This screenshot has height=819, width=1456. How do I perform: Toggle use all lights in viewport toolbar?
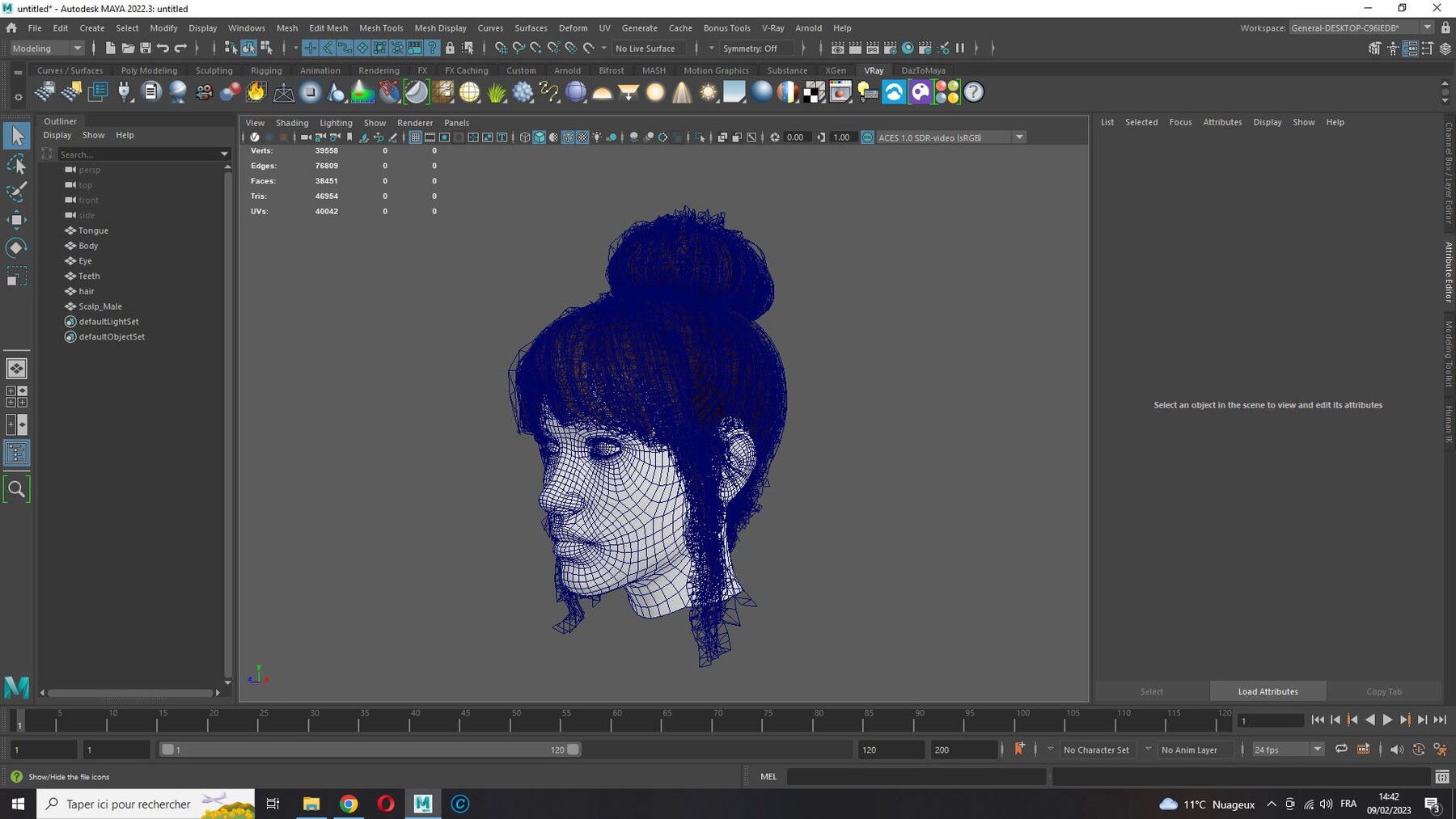point(597,137)
